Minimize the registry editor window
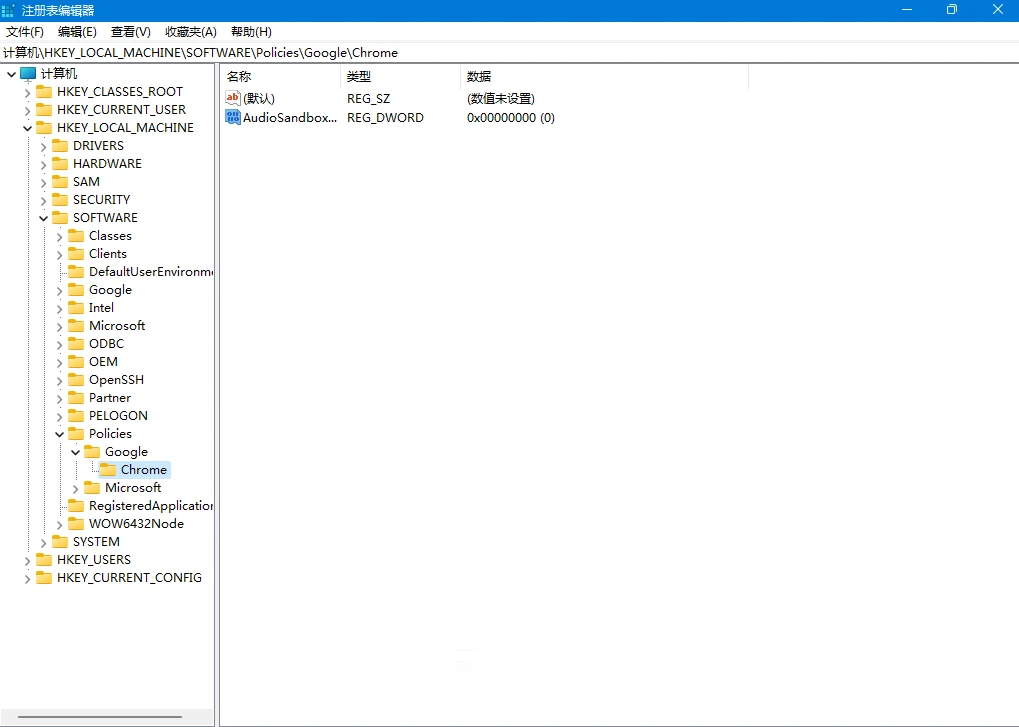1019x727 pixels. click(x=907, y=10)
